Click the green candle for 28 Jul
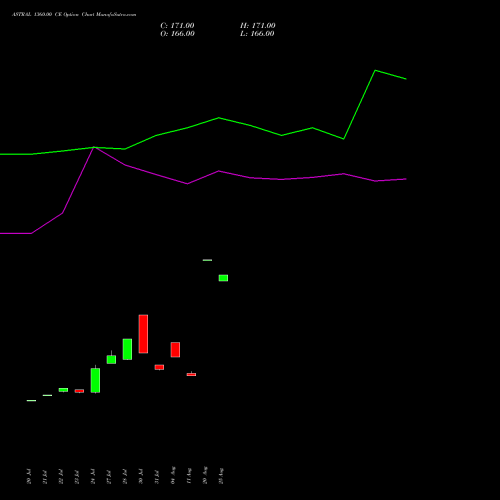This screenshot has width=500, height=500. [127, 349]
